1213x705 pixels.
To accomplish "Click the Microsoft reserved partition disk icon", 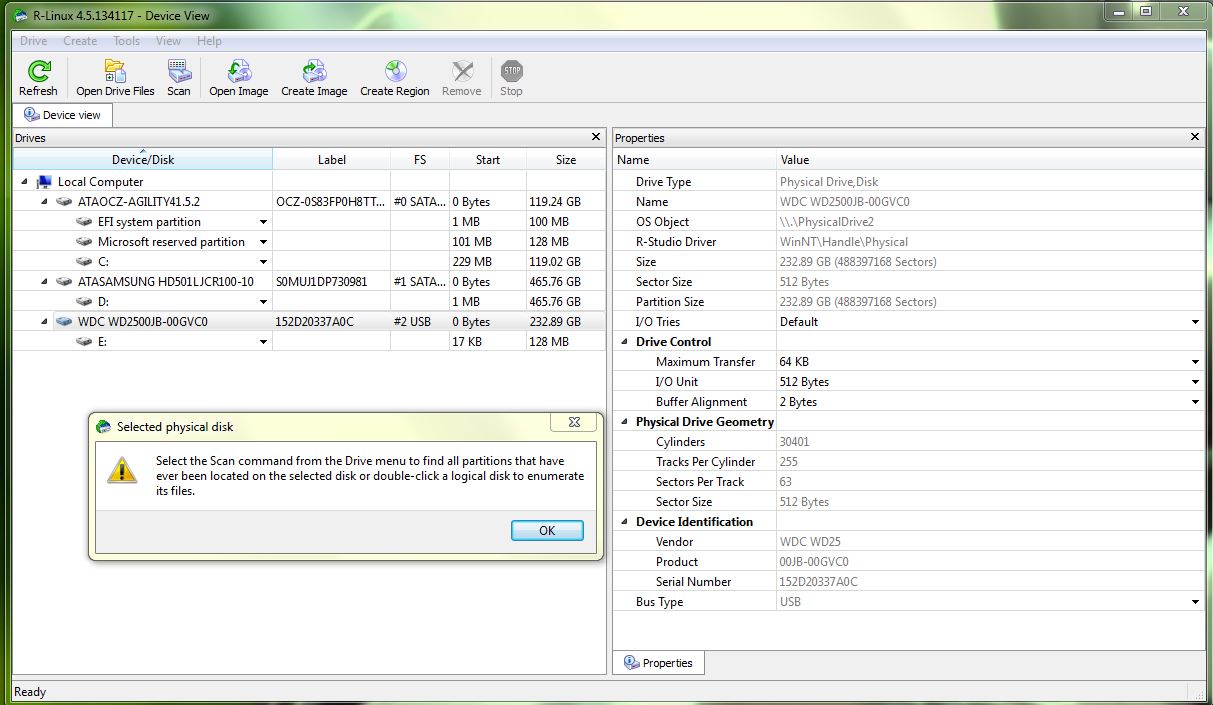I will (84, 242).
